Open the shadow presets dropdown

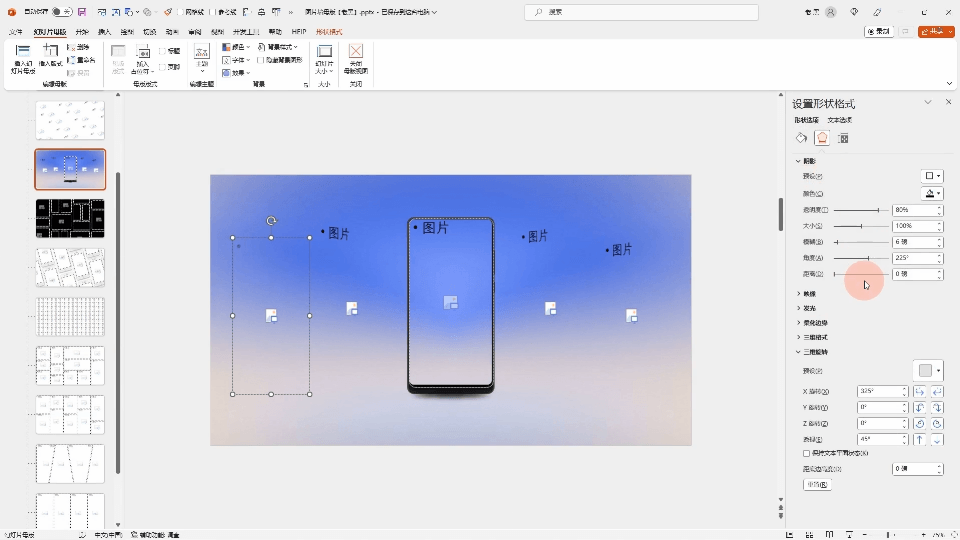click(x=931, y=177)
